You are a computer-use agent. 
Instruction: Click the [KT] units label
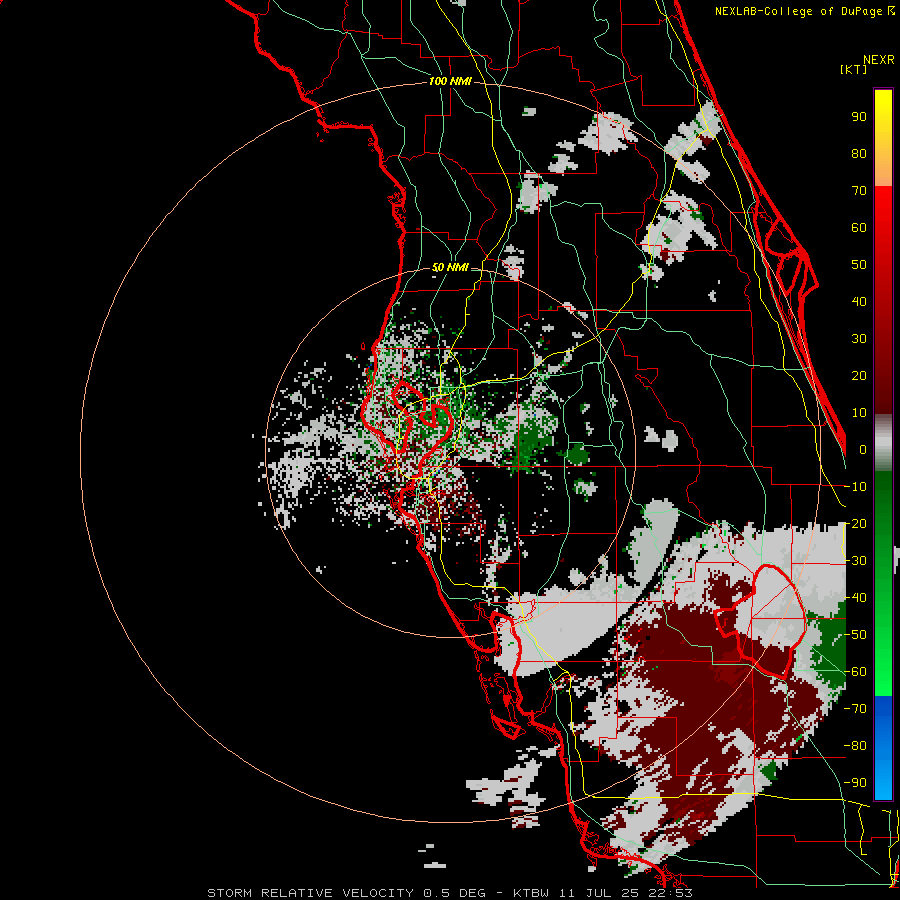coord(854,69)
